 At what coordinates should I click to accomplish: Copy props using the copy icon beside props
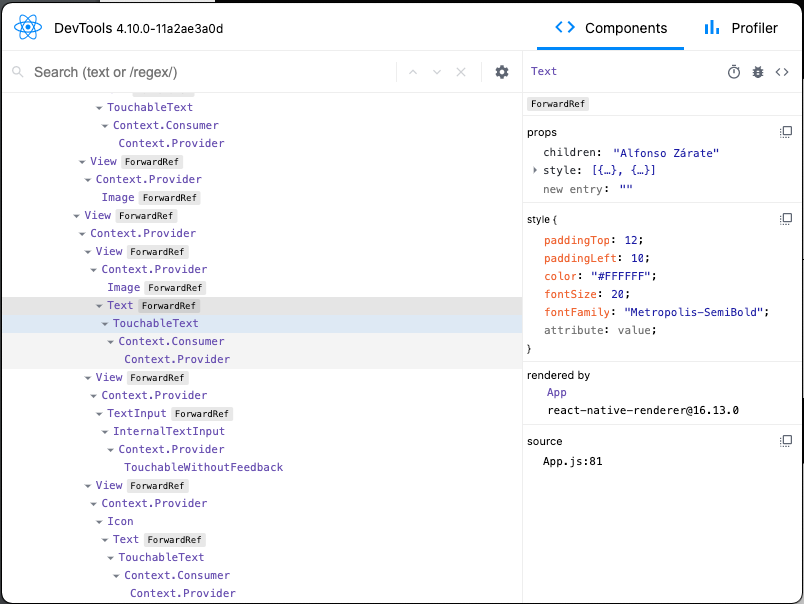point(786,131)
